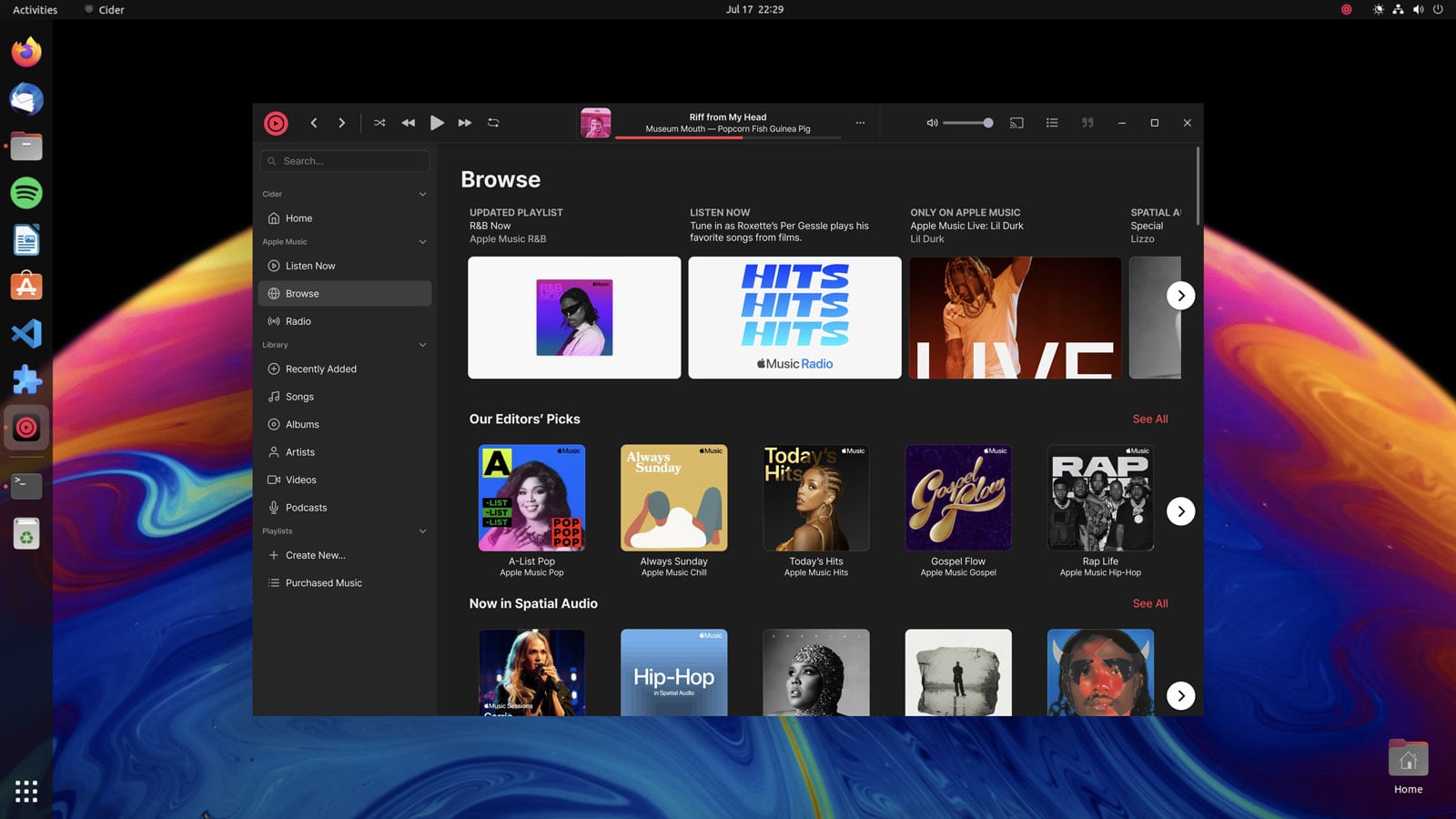
Task: See All Now in Spatial Audio
Action: point(1150,603)
